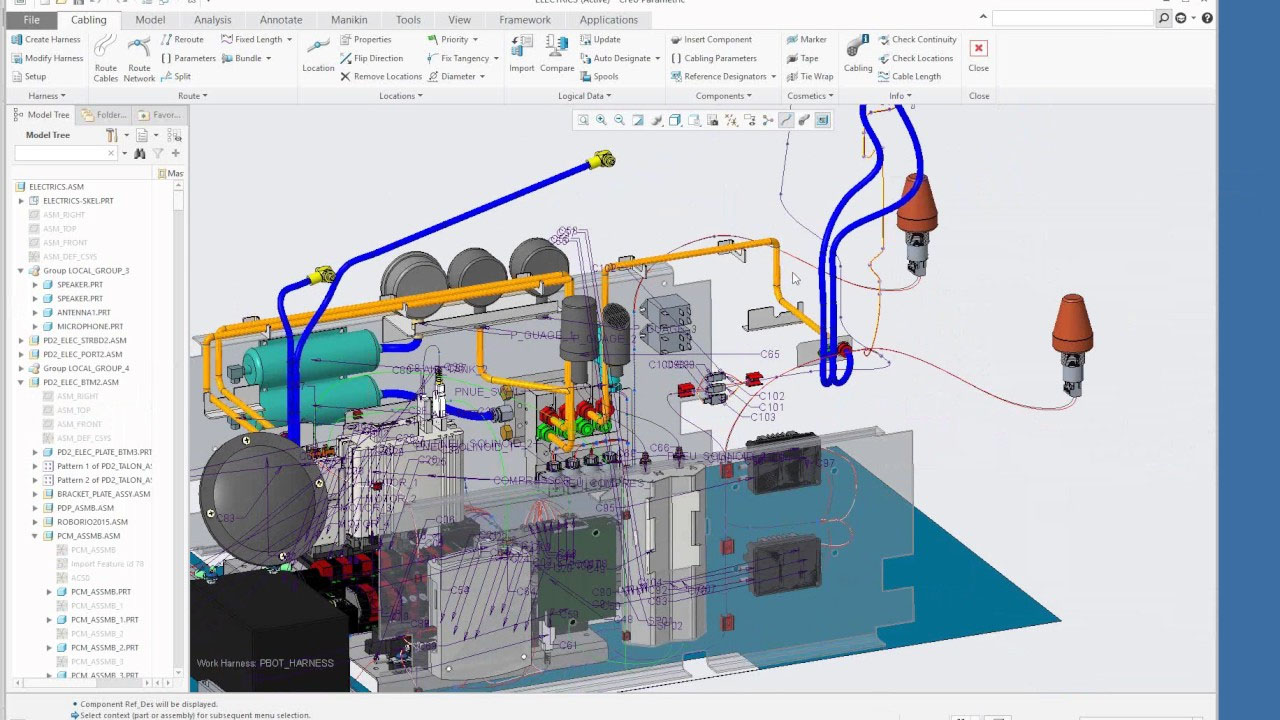Click Modify Harness in the ribbon
This screenshot has height=720, width=1280.
click(46, 58)
